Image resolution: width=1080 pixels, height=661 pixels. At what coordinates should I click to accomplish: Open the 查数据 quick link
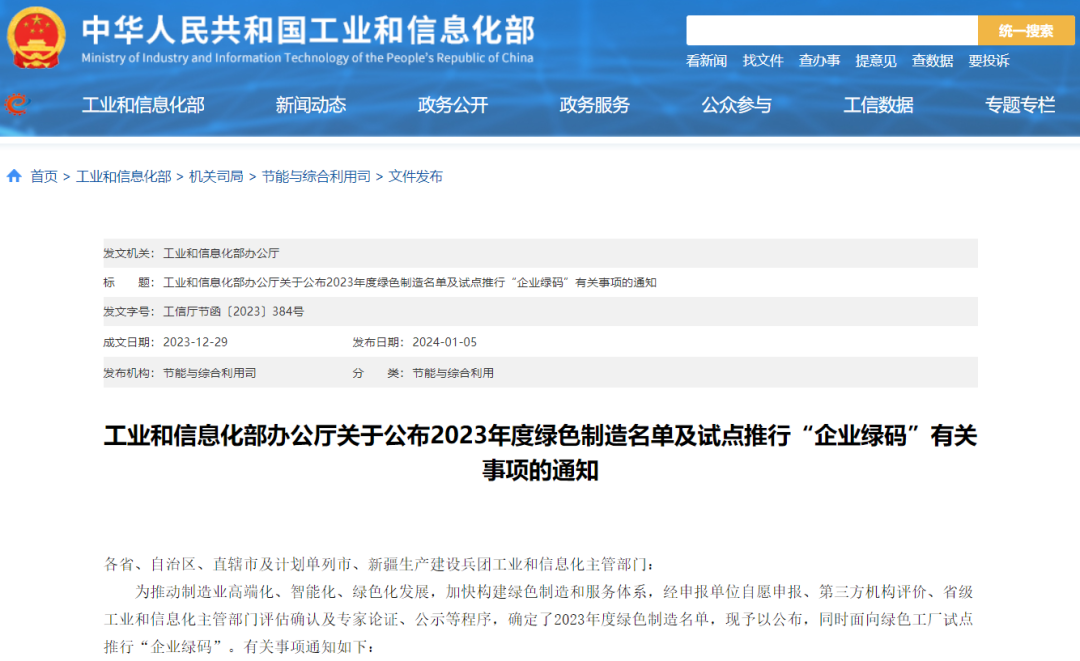932,61
